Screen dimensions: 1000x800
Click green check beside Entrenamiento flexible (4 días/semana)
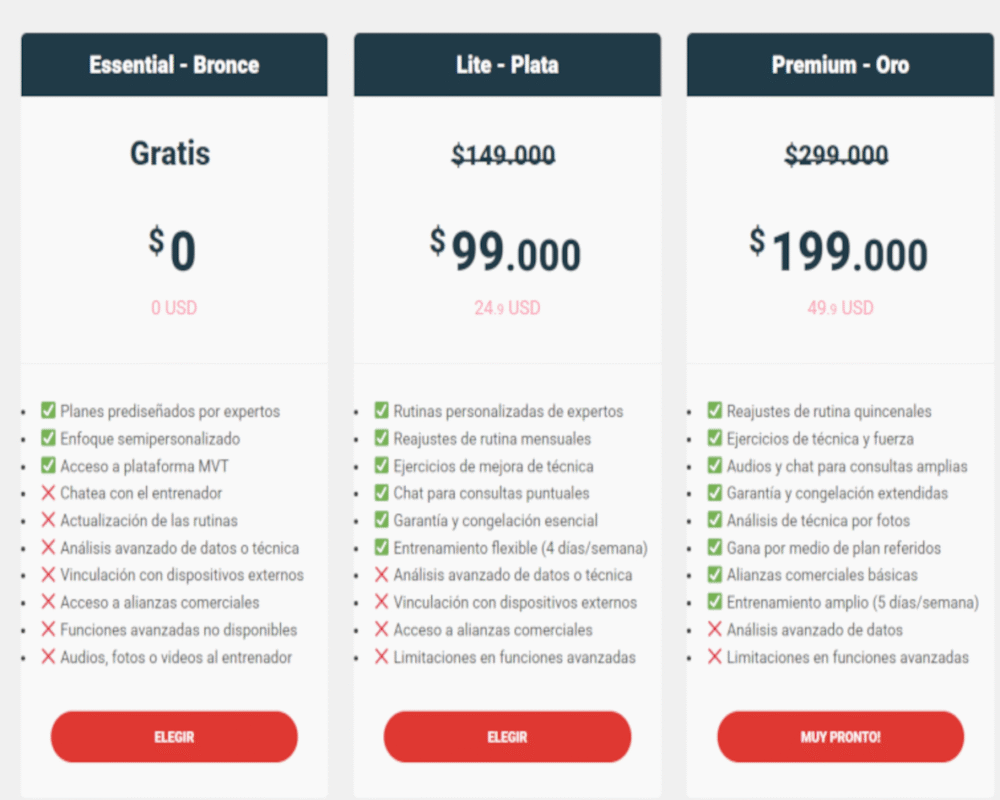coord(381,548)
